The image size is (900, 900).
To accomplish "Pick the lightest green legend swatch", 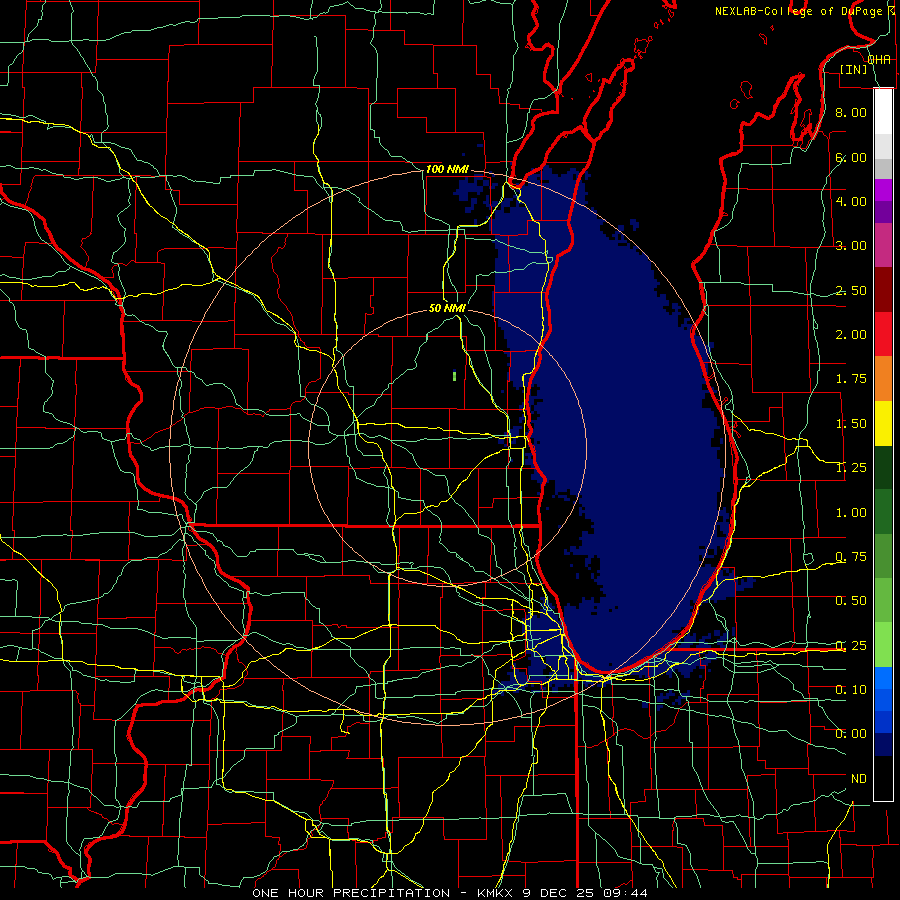I will [883, 645].
